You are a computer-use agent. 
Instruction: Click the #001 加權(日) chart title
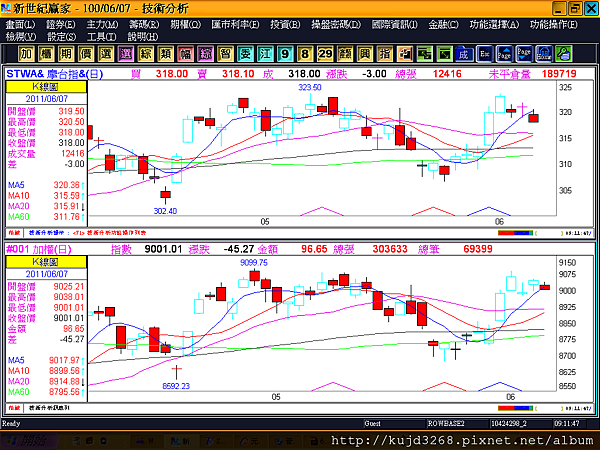39,249
